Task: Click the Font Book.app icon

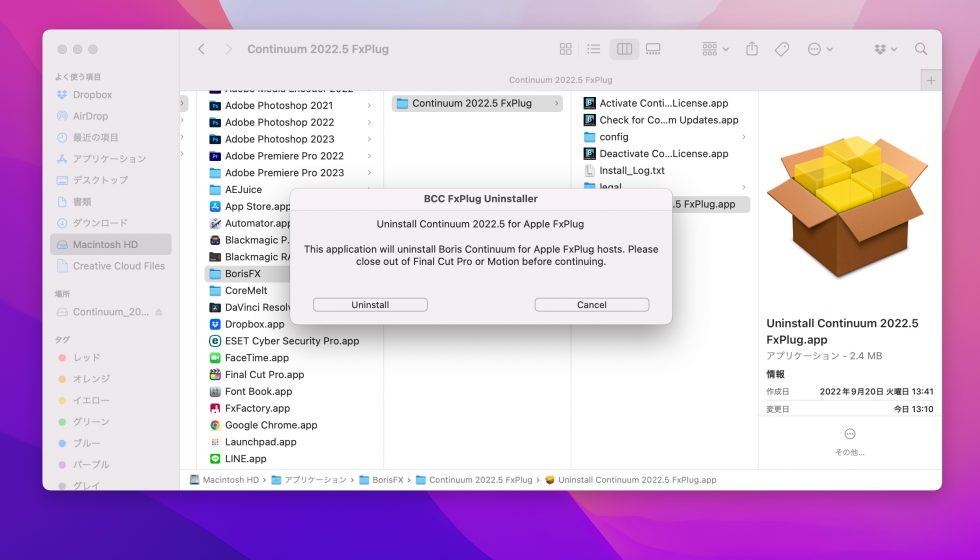Action: 215,391
